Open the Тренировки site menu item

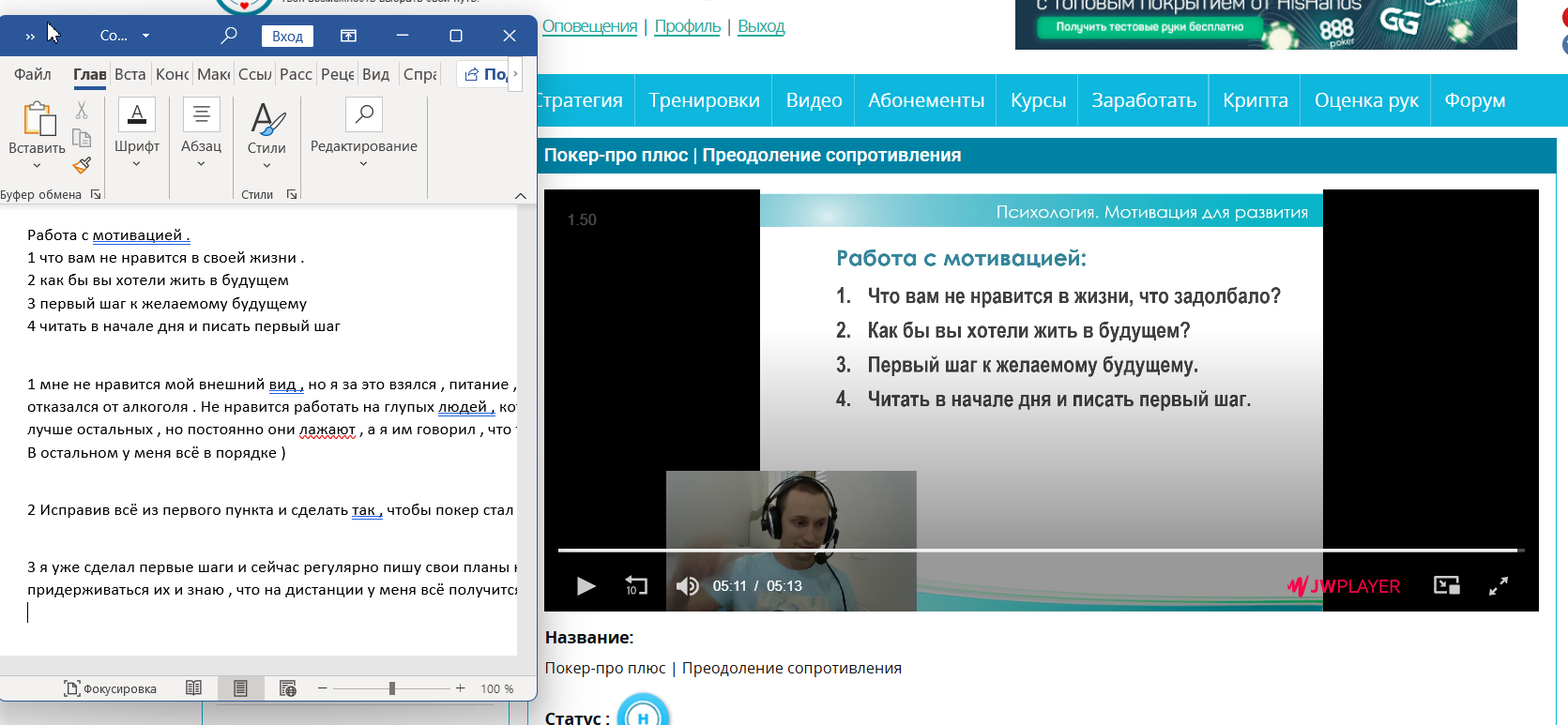704,100
